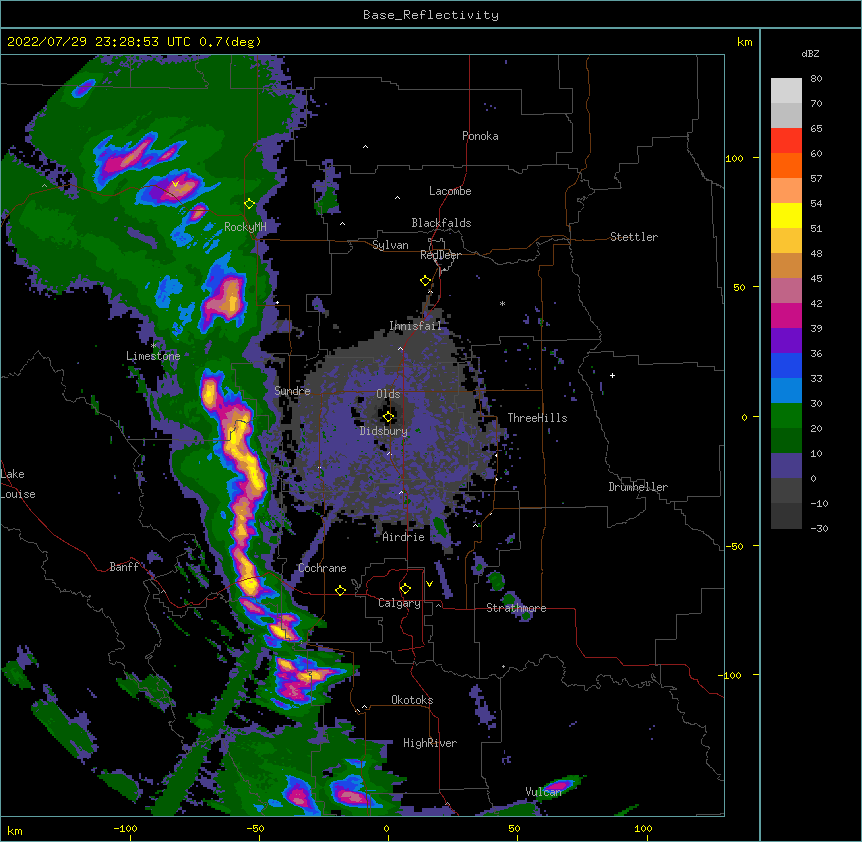Click the yellow diamond marker above Calgary label
The height and width of the screenshot is (842, 862).
[x=405, y=589]
